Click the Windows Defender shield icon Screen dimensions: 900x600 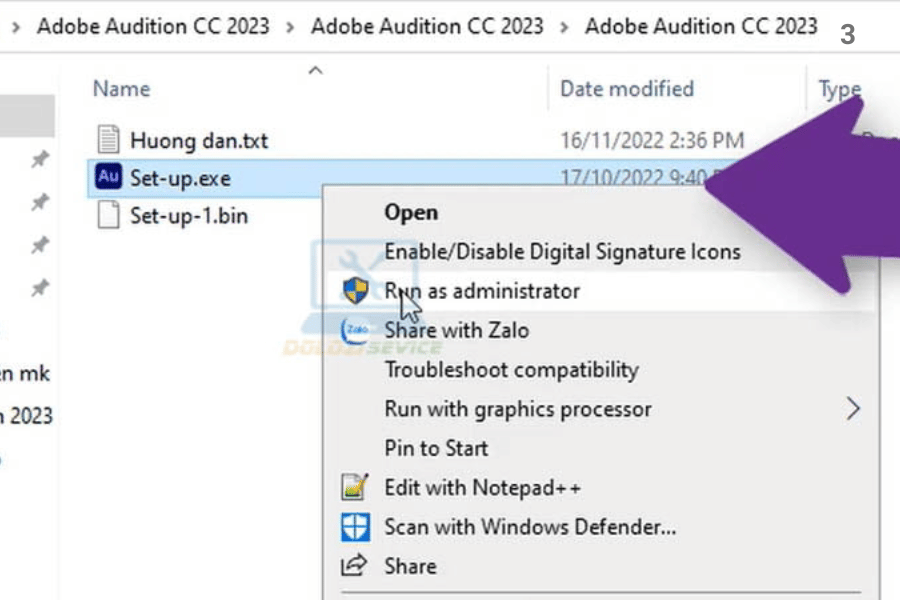point(355,527)
